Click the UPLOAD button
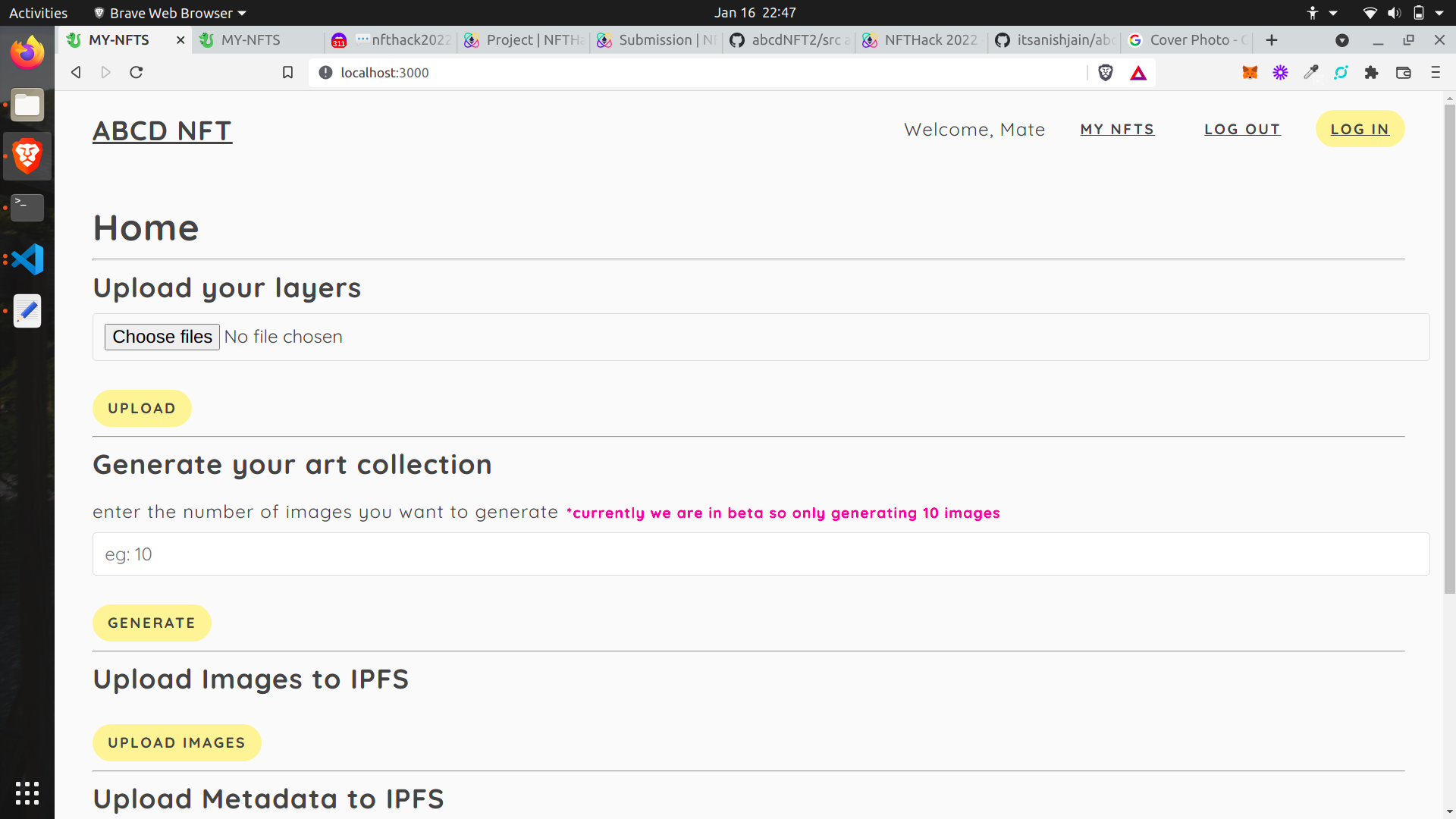The width and height of the screenshot is (1456, 819). 142,408
